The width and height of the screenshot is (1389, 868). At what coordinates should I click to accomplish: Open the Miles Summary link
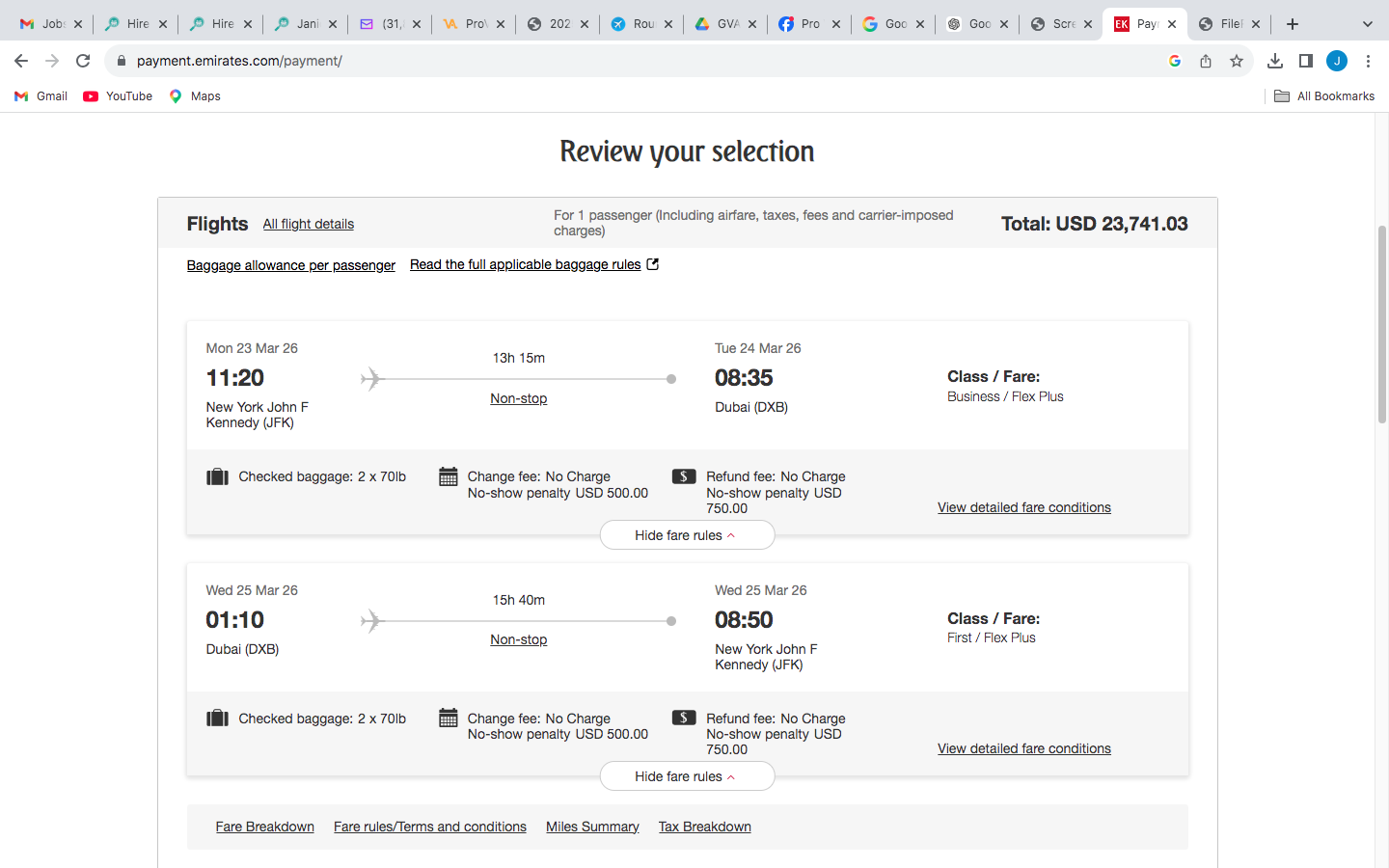592,827
